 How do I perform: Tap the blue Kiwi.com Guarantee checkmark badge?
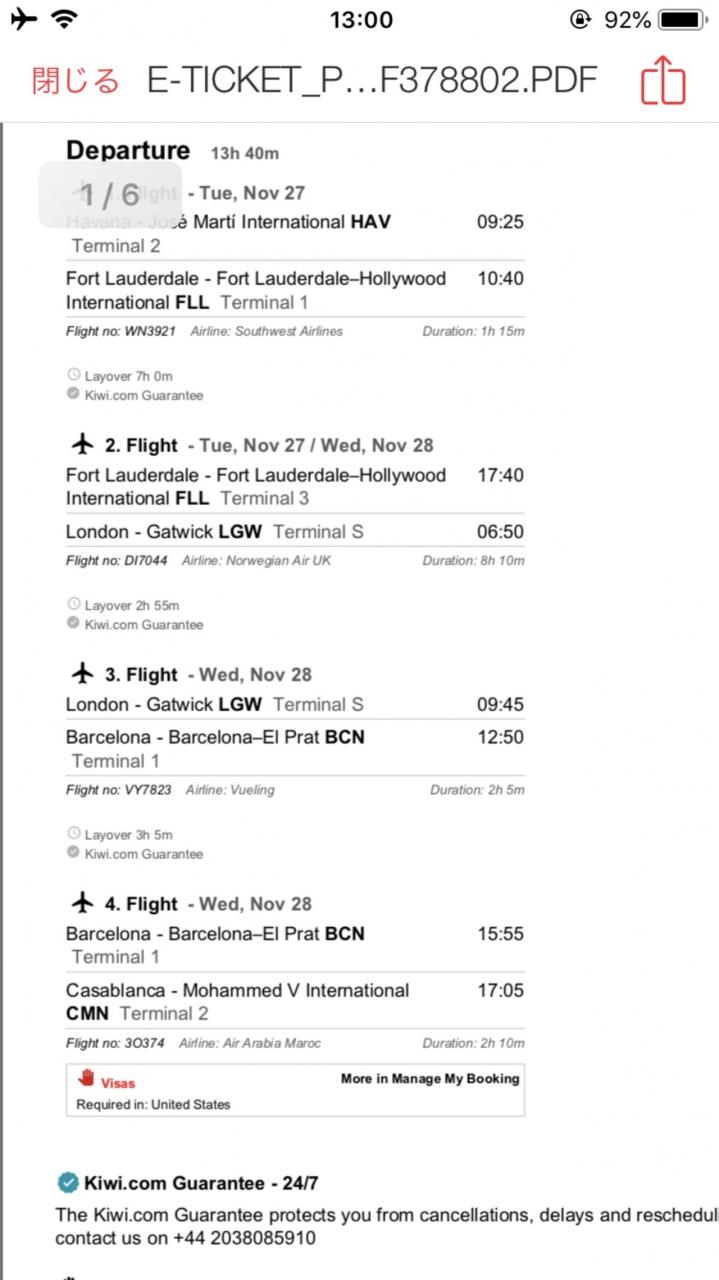pyautogui.click(x=67, y=1183)
